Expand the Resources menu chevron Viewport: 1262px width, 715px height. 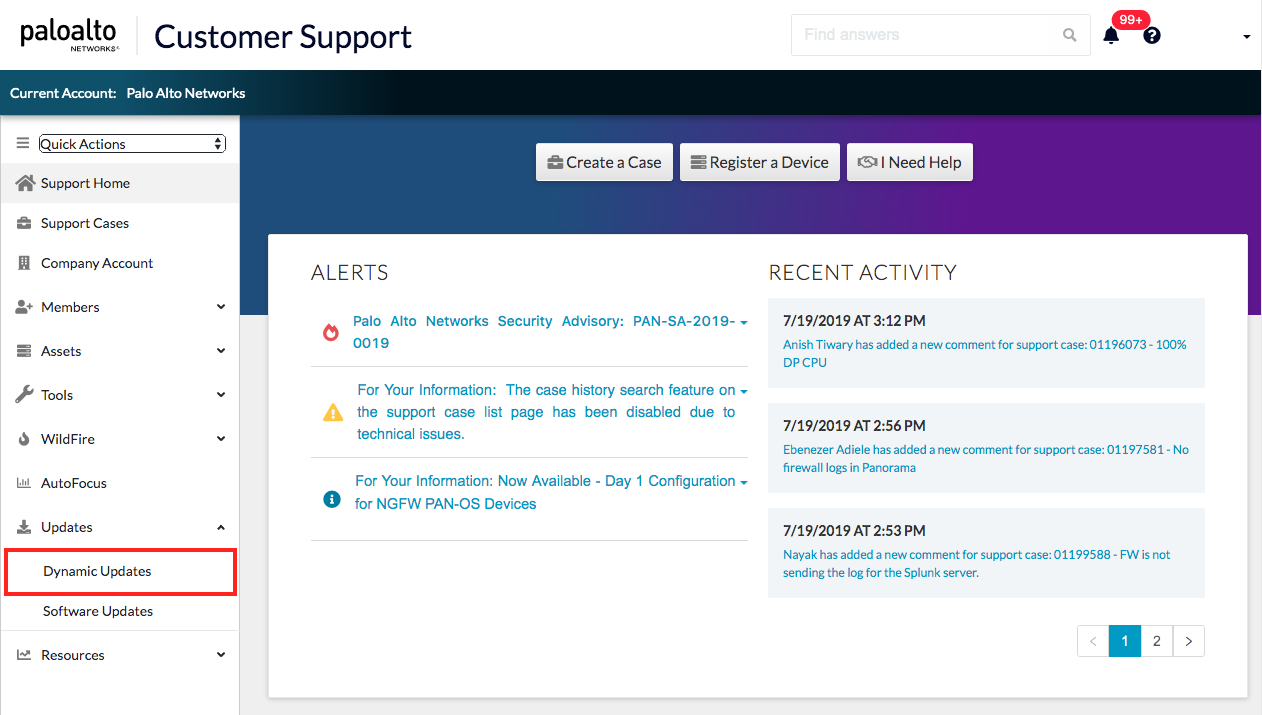pyautogui.click(x=221, y=655)
